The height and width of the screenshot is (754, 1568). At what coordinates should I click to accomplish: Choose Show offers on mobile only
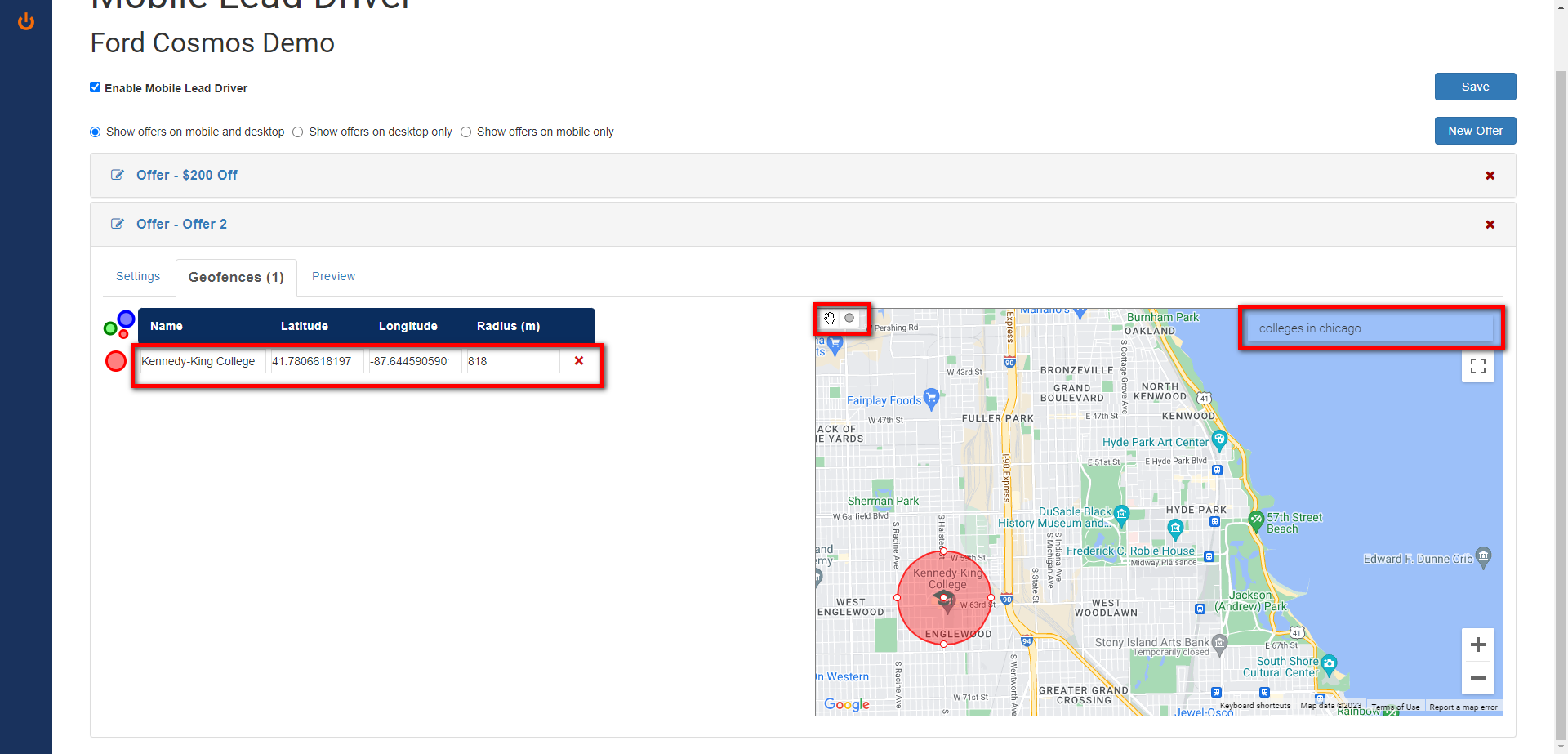466,132
